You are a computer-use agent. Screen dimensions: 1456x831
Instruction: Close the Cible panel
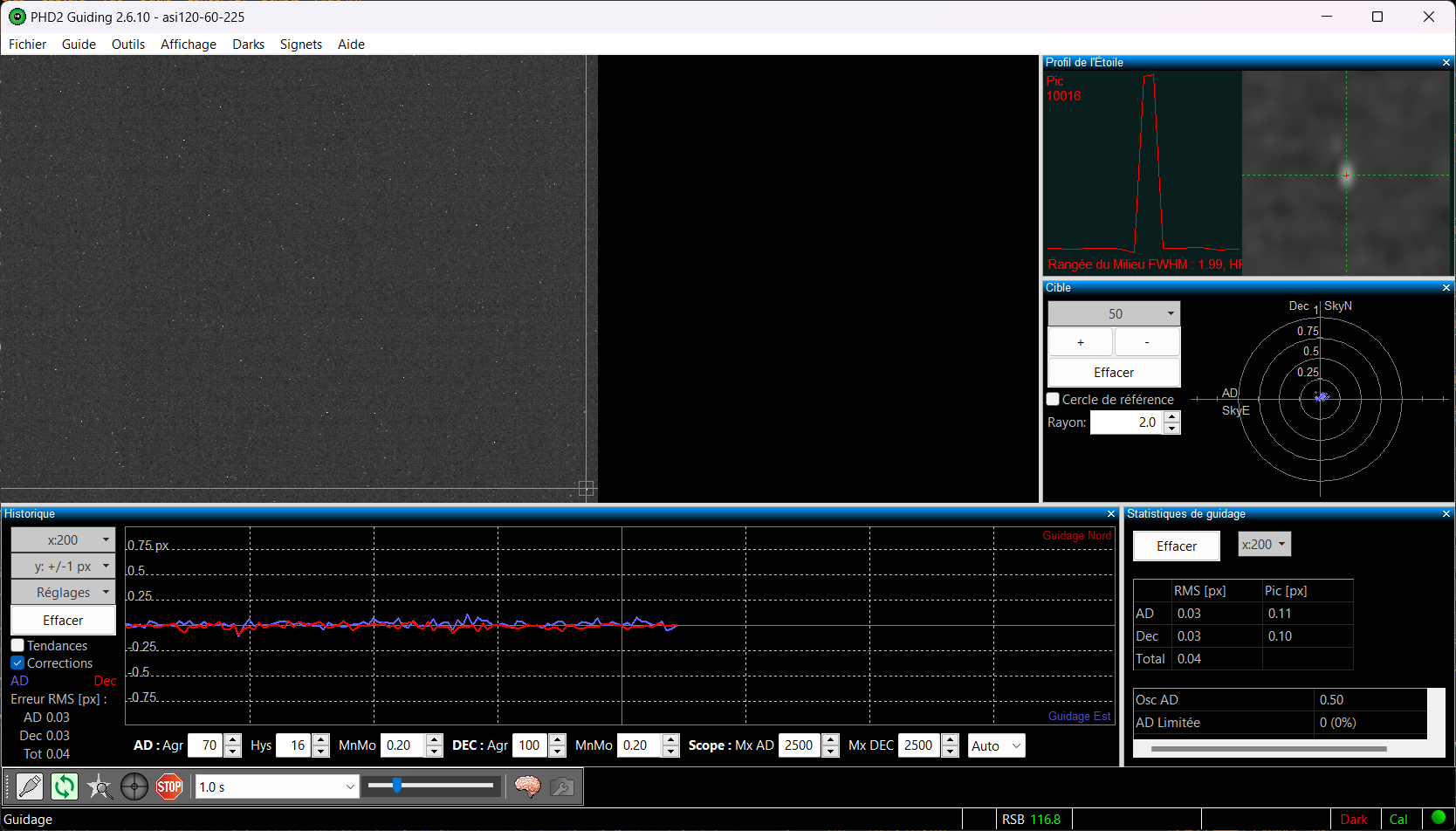pyautogui.click(x=1446, y=288)
